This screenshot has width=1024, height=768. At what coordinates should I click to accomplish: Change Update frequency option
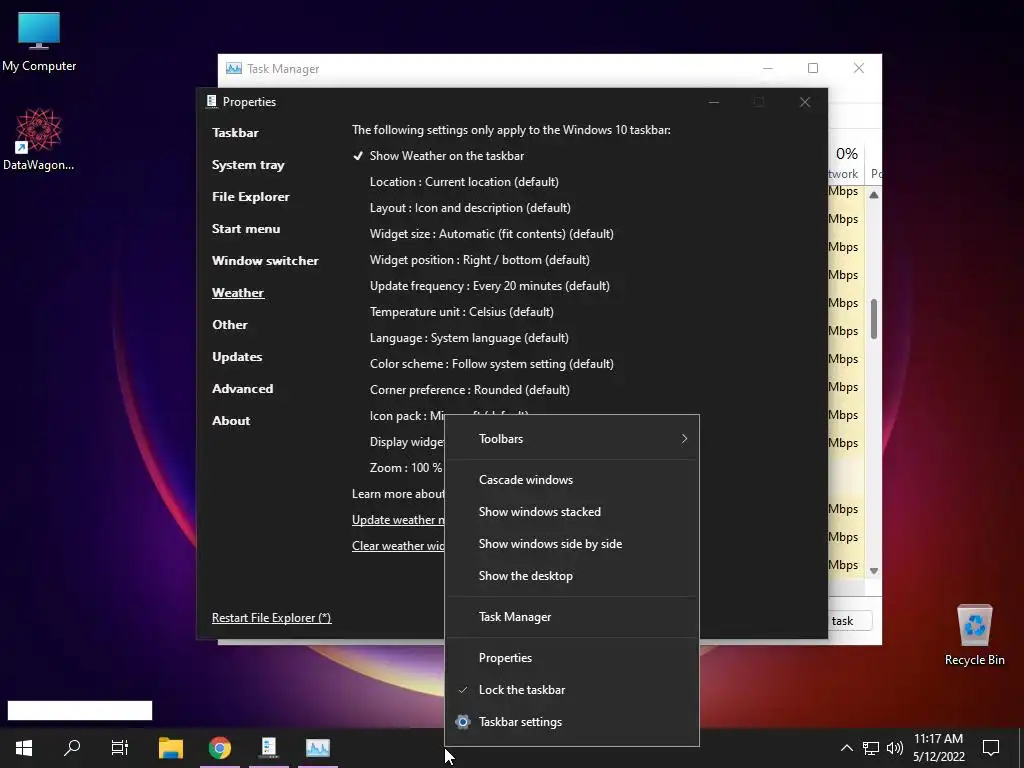click(489, 286)
